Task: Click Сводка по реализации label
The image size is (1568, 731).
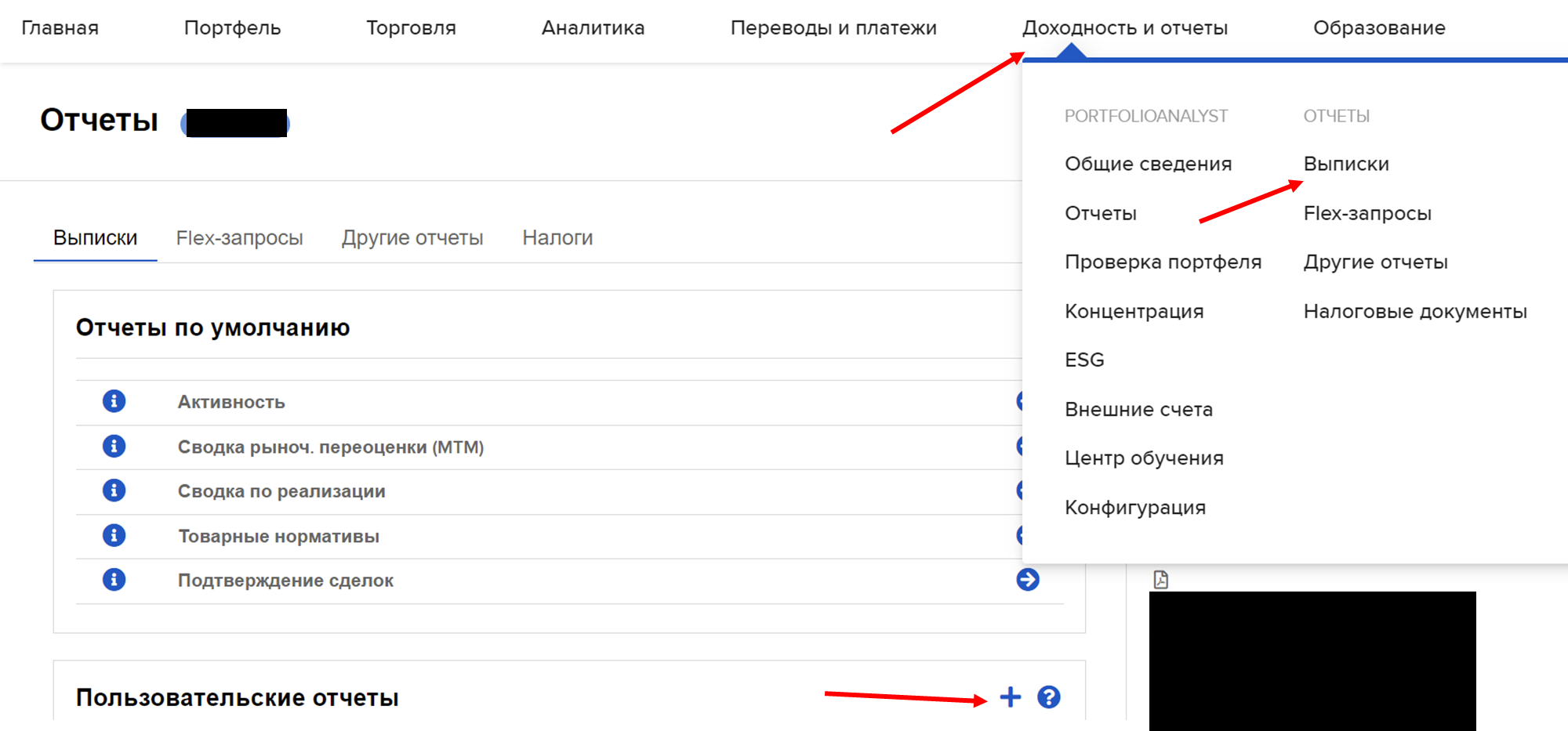Action: [281, 491]
